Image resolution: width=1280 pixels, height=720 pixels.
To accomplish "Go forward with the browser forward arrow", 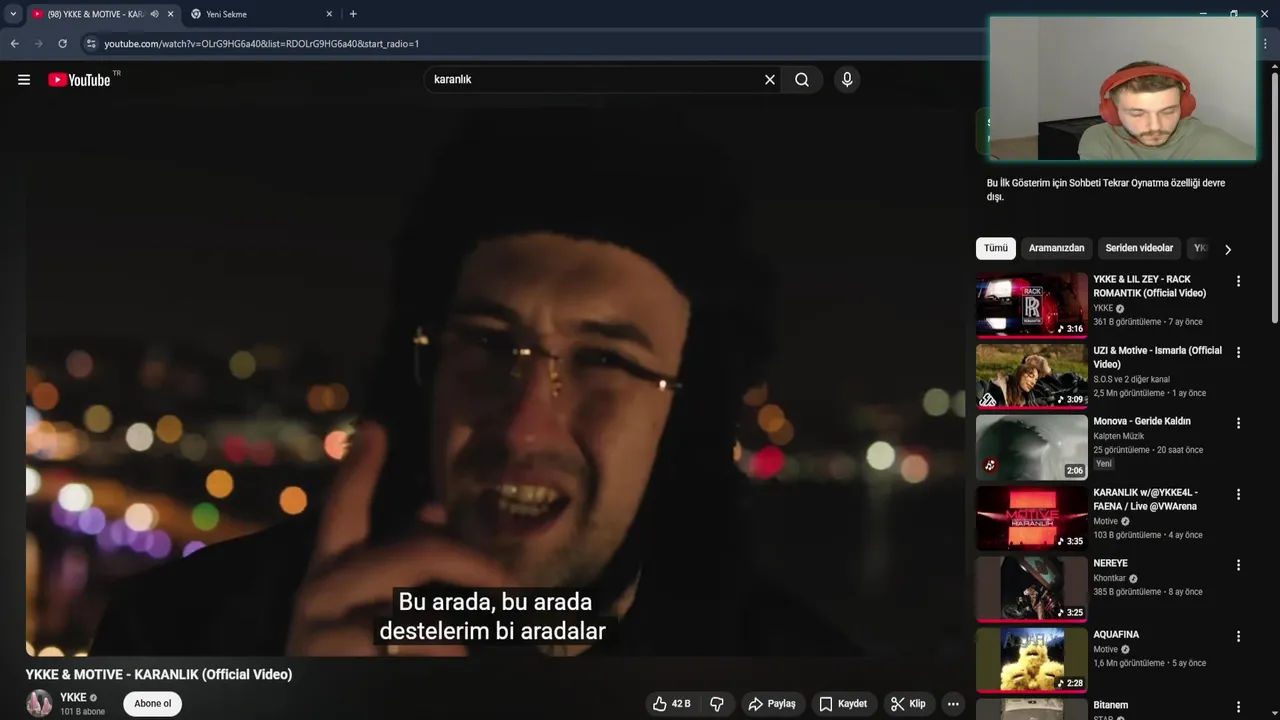I will (38, 44).
